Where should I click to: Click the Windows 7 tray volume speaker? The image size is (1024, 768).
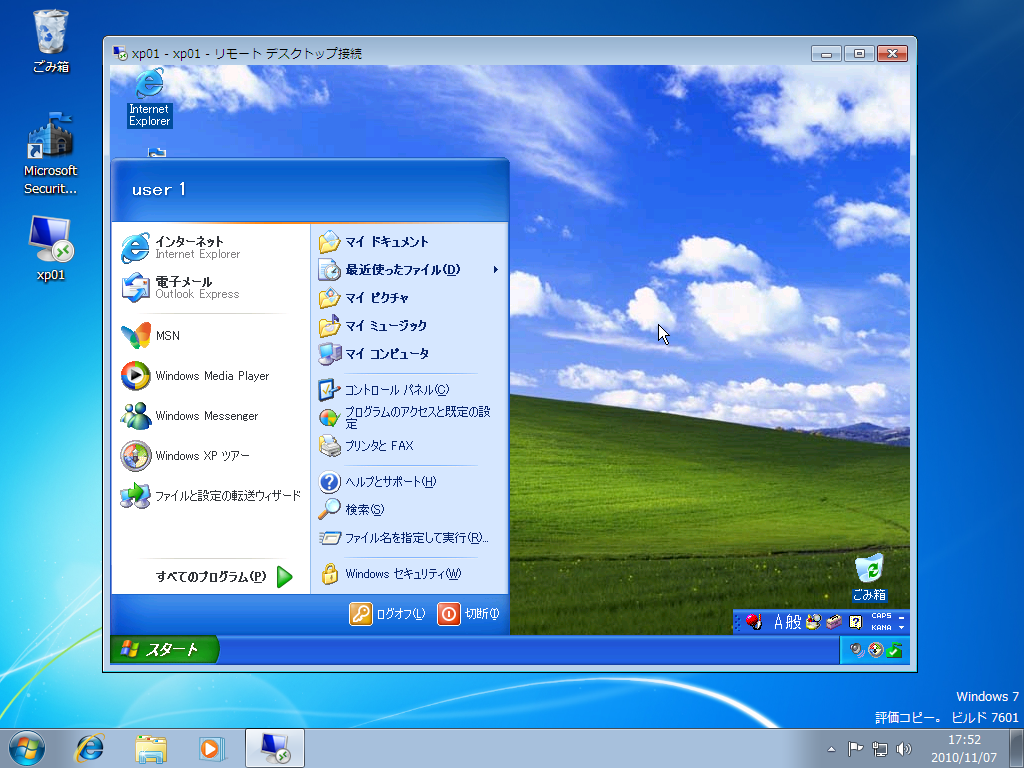904,748
